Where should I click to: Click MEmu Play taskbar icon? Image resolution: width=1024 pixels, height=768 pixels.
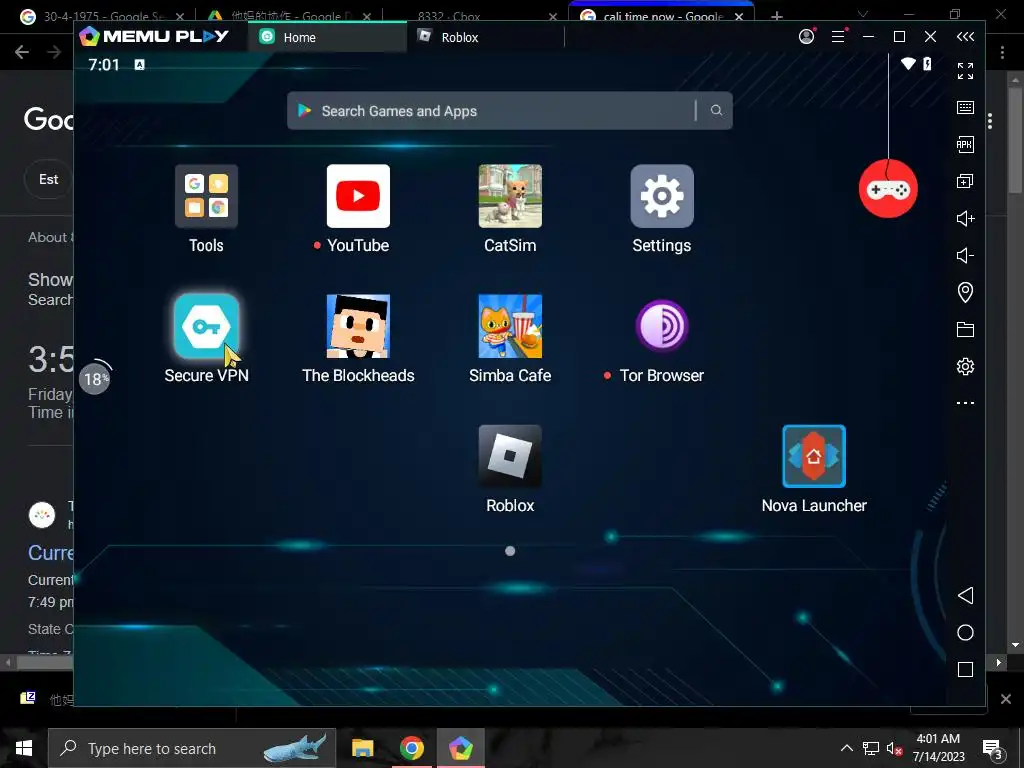(461, 748)
